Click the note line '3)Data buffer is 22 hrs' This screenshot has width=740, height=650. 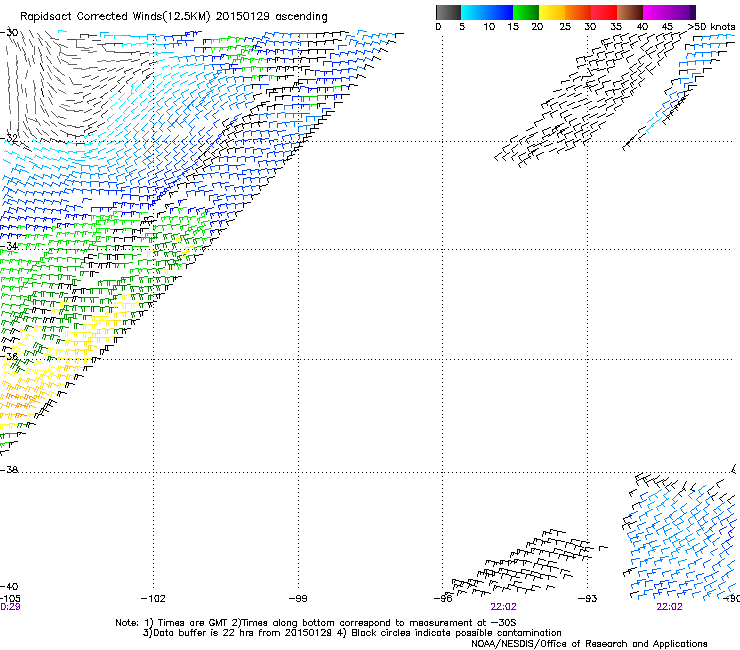point(352,633)
